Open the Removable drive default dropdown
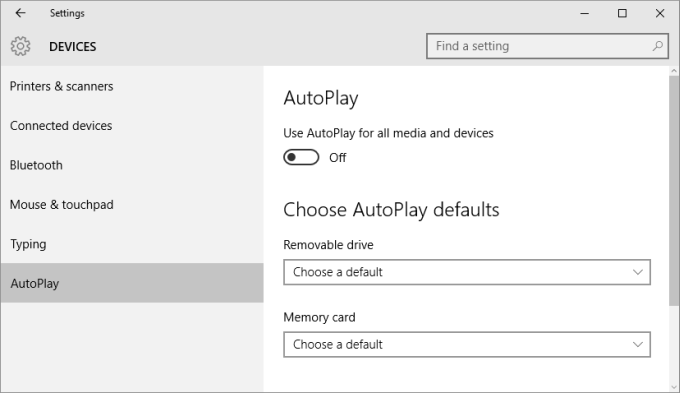The image size is (680, 393). pos(467,272)
